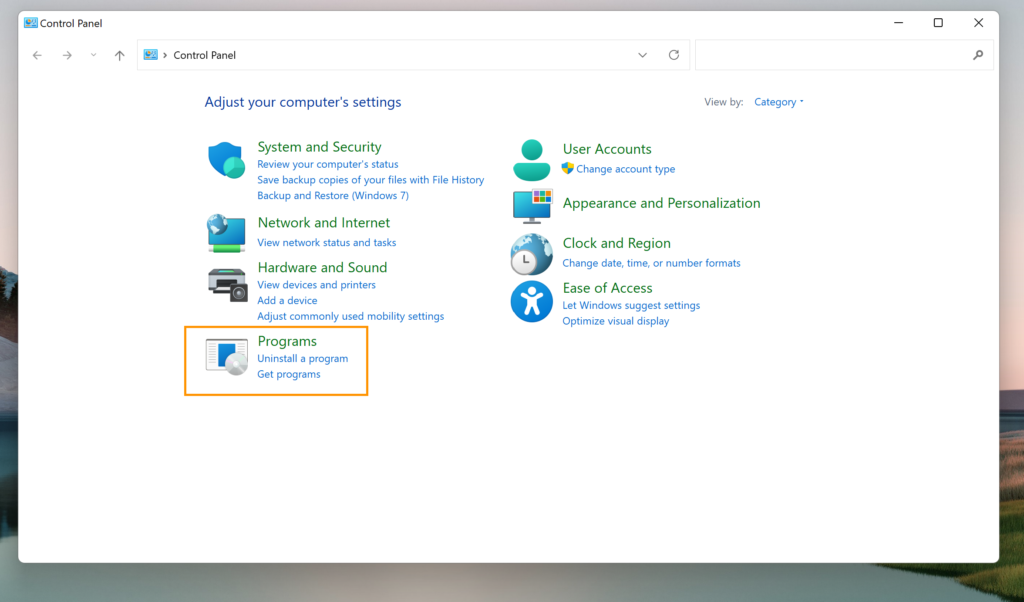Open Uninstall a program link
This screenshot has width=1024, height=602.
(302, 358)
